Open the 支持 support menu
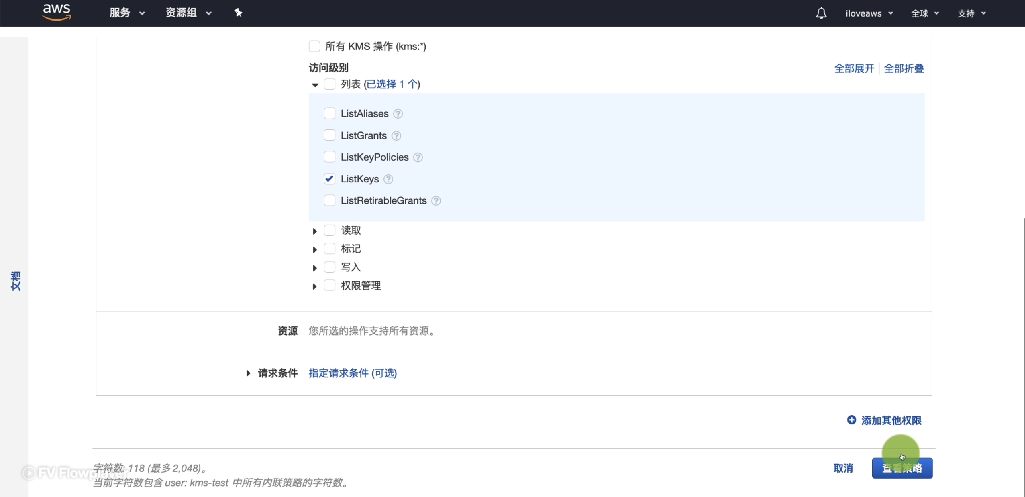Viewport: 1025px width, 497px height. [971, 13]
